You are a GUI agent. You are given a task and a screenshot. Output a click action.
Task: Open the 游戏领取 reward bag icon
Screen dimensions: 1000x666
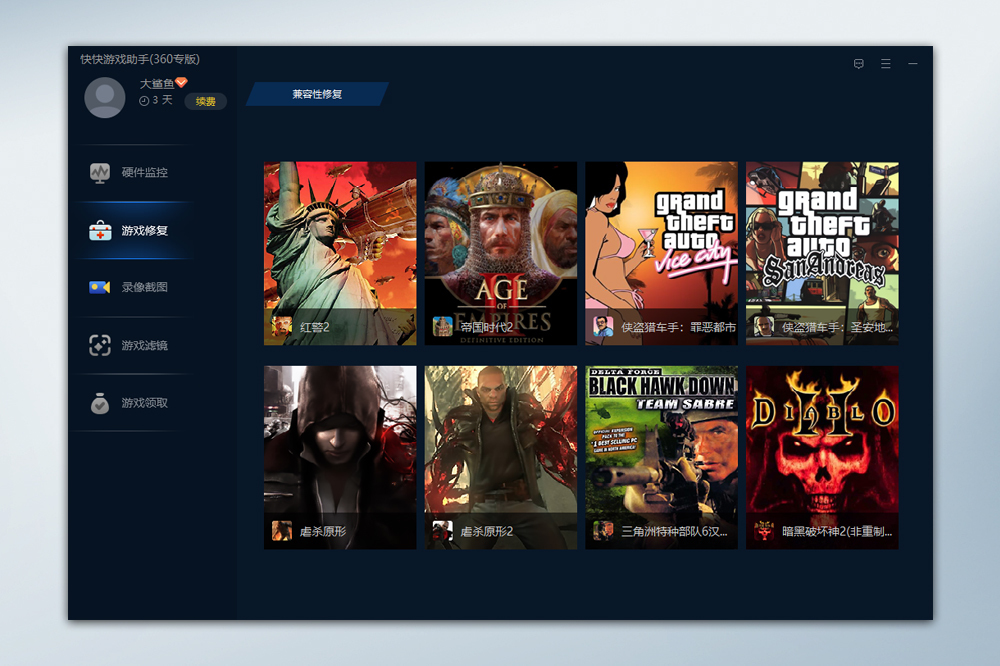click(x=100, y=403)
